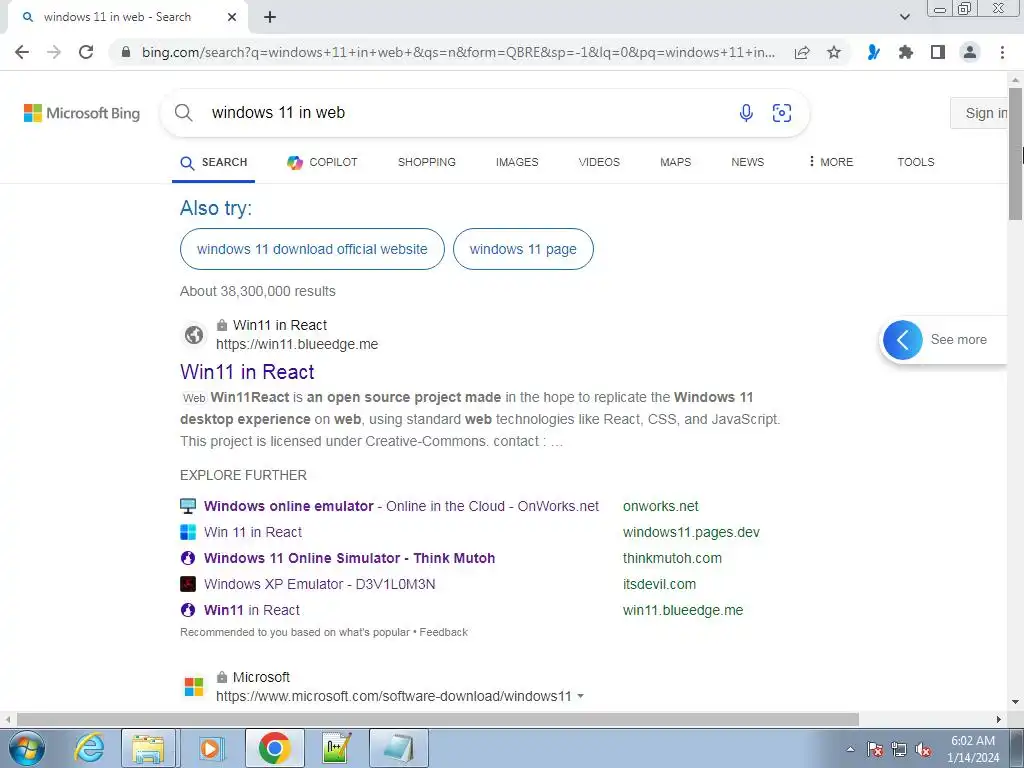Select the SEARCH tab

214,163
